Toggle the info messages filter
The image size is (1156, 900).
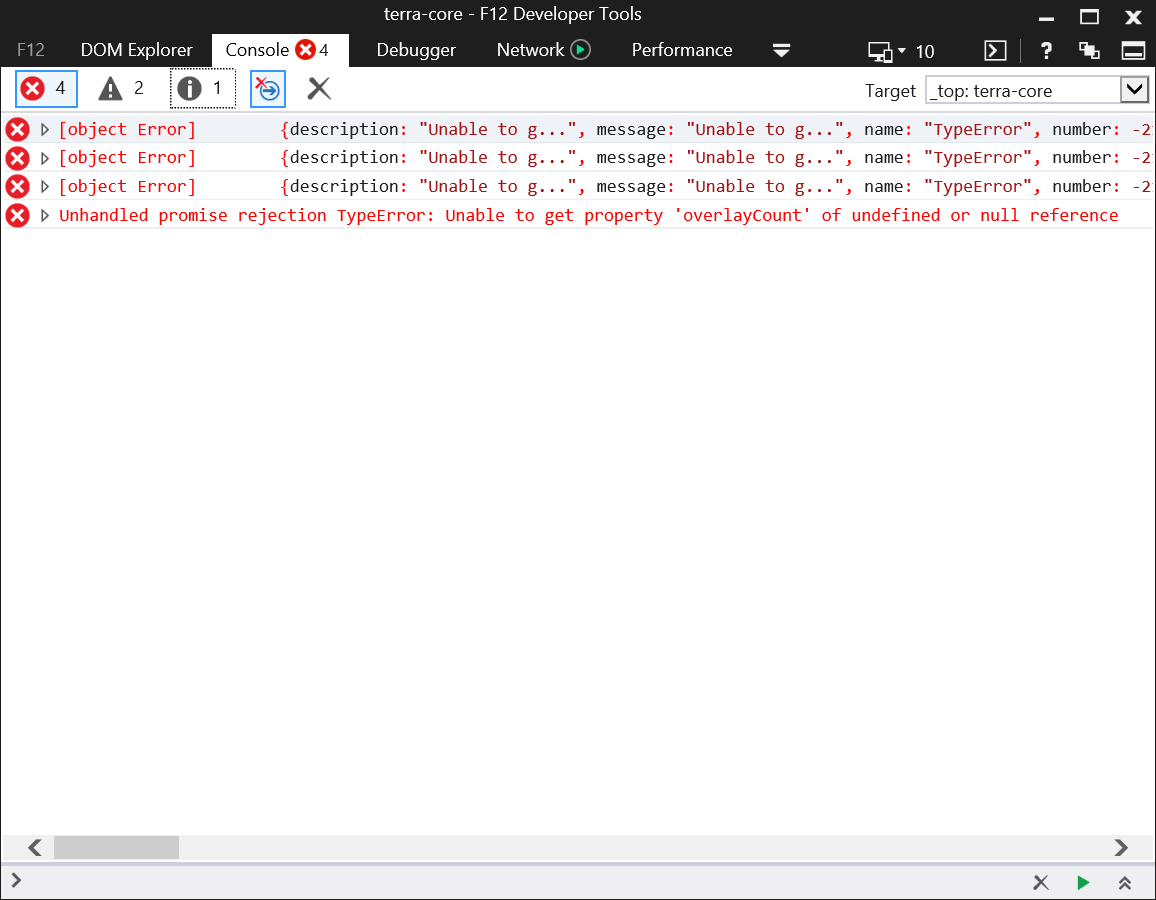202,88
